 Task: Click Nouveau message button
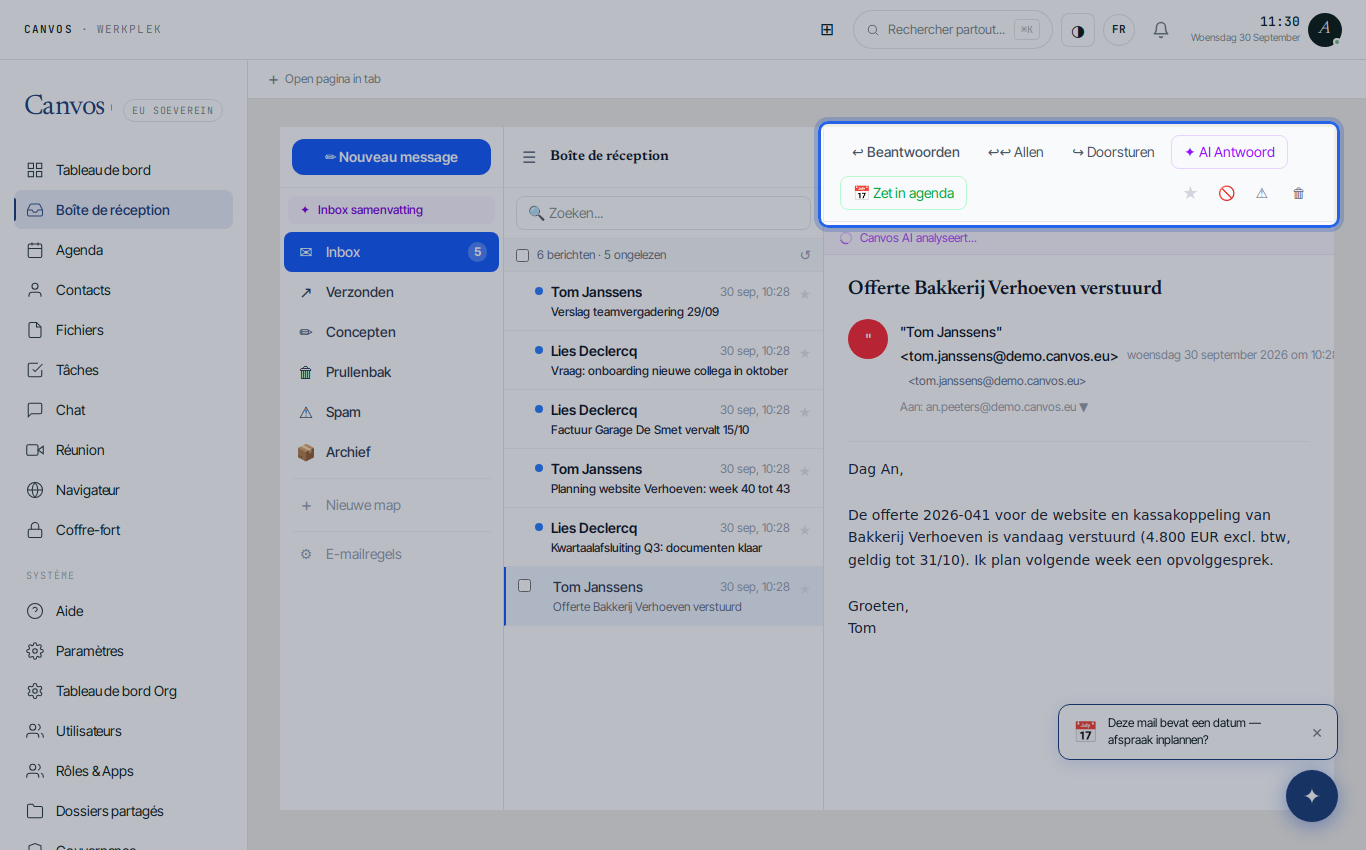coord(391,157)
